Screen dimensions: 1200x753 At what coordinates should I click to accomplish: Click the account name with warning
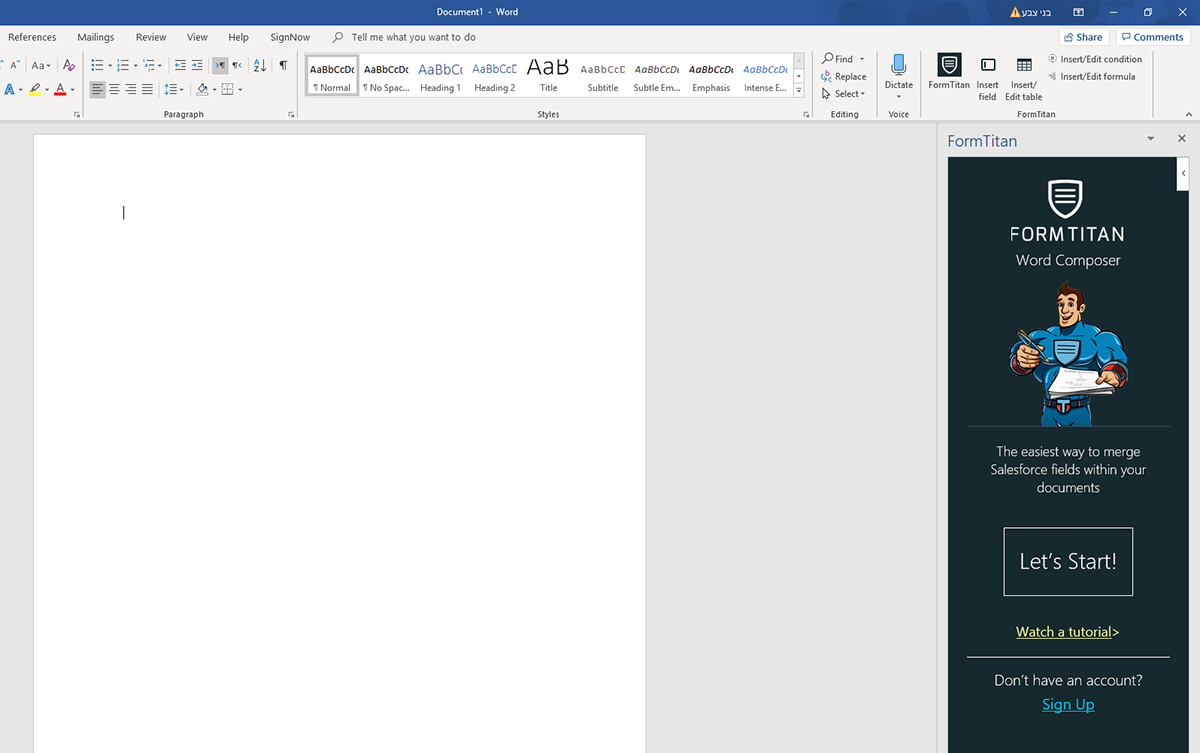(x=1030, y=12)
